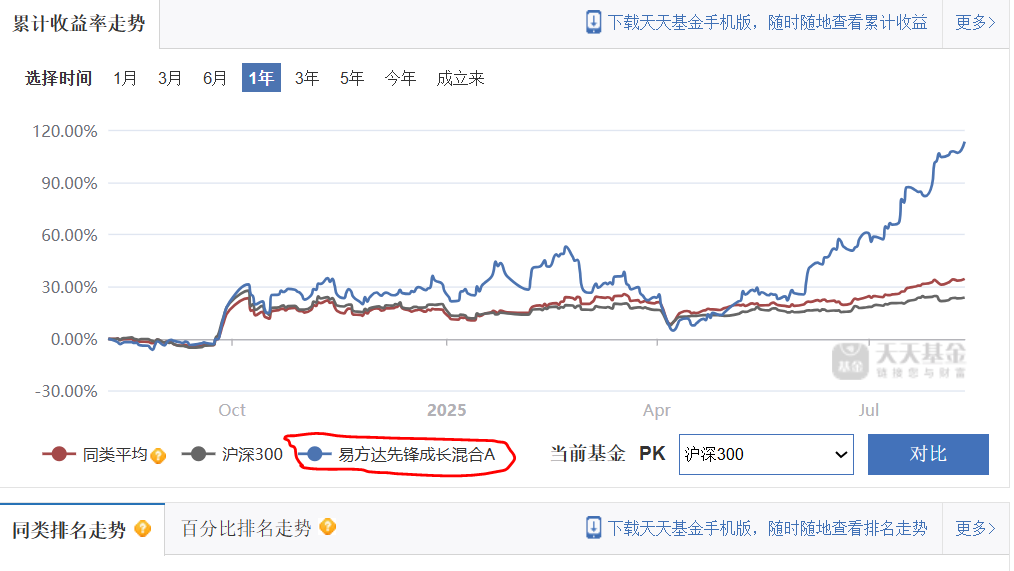1014x571 pixels.
Task: Click 更多 link in 累计收益率走势 header
Action: (x=975, y=23)
